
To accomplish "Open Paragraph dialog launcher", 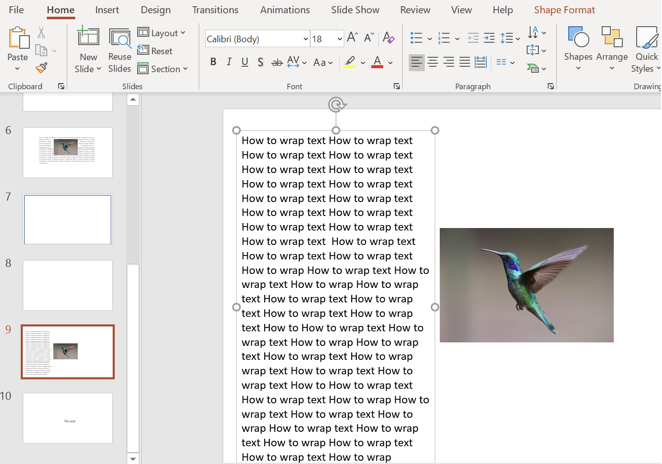I will [551, 86].
